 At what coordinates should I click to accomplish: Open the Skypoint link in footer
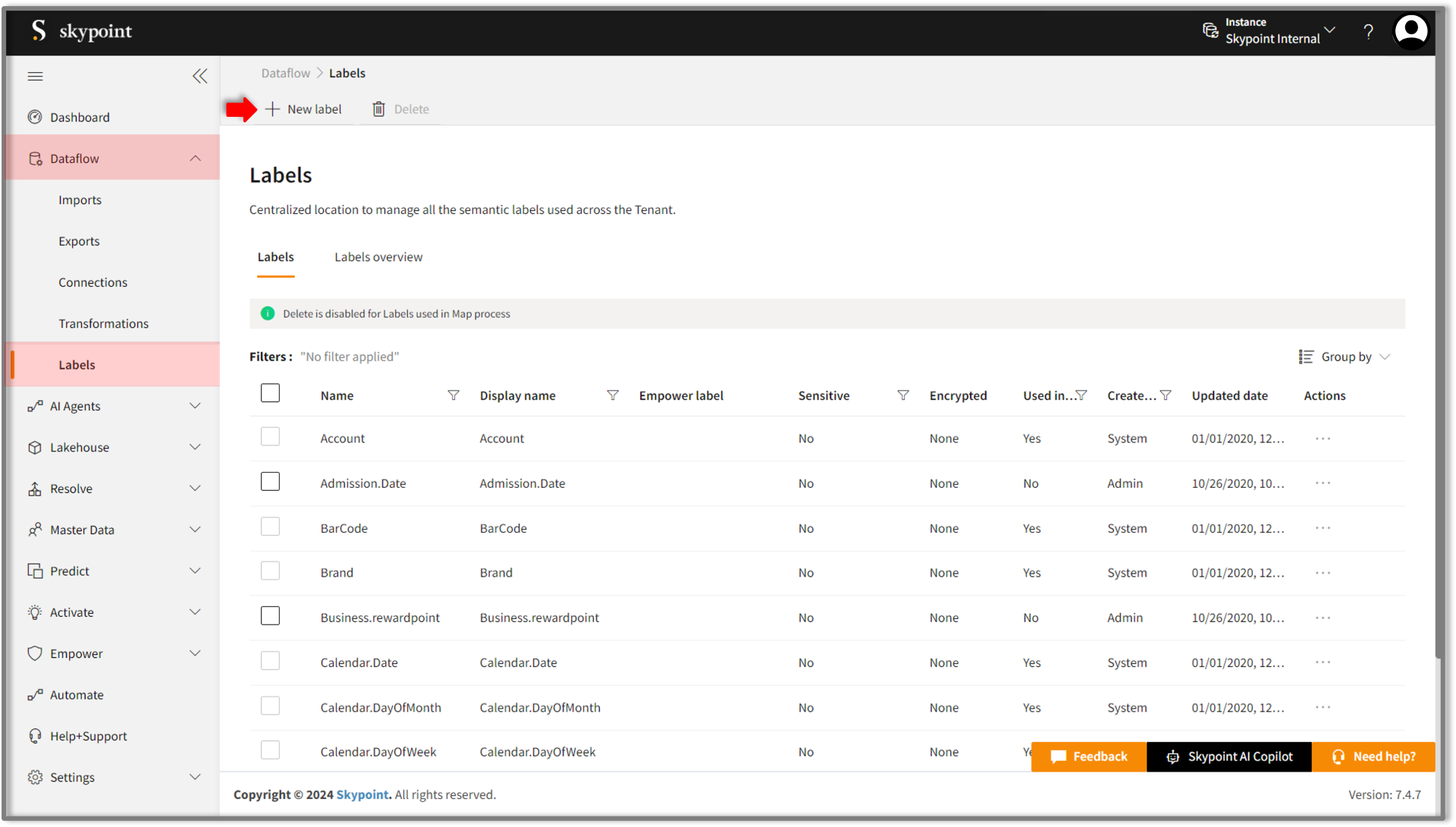(362, 794)
